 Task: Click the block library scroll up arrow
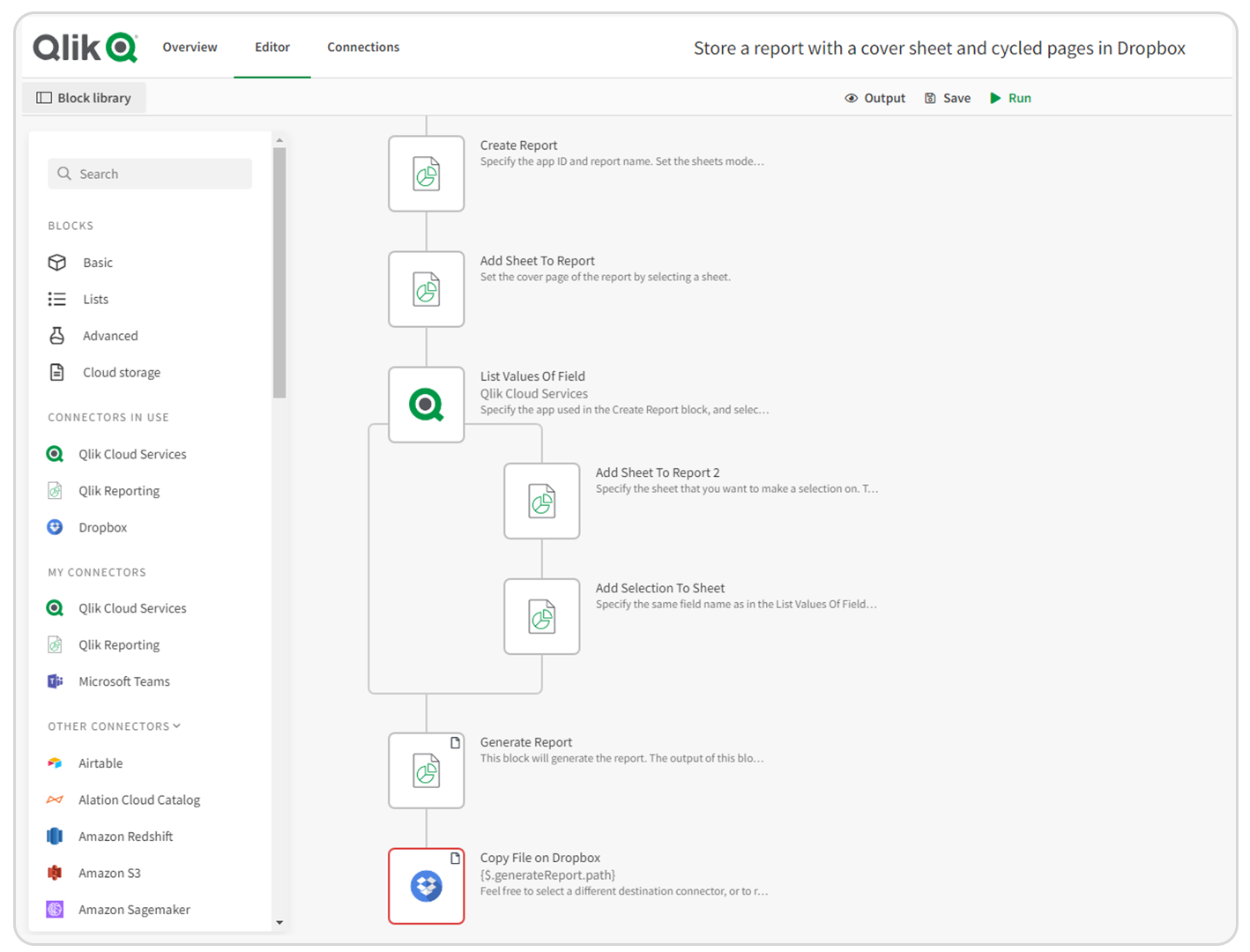point(279,140)
